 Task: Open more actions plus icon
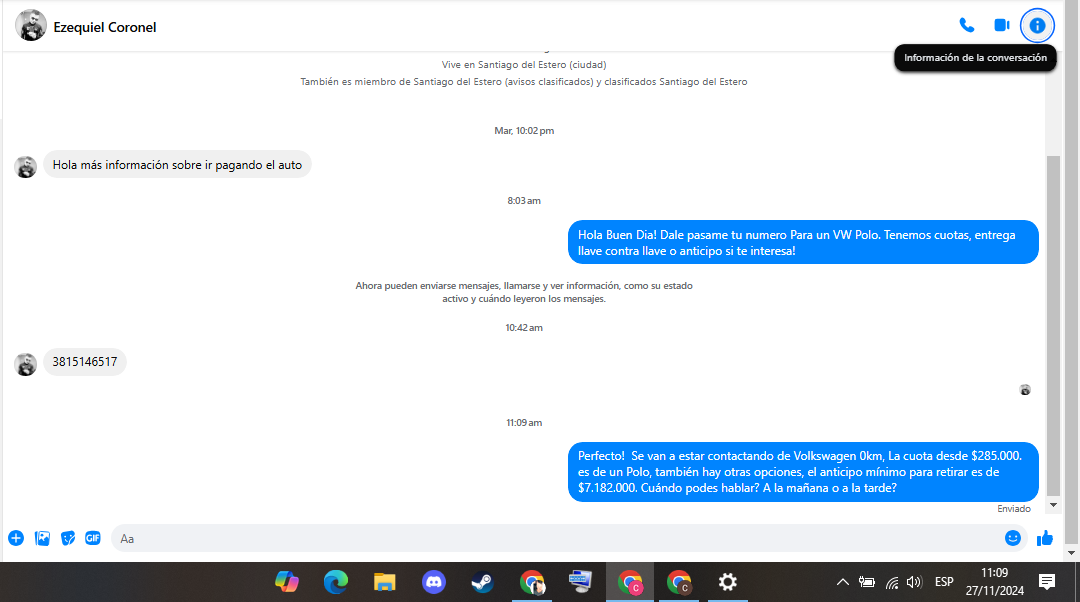[x=16, y=538]
